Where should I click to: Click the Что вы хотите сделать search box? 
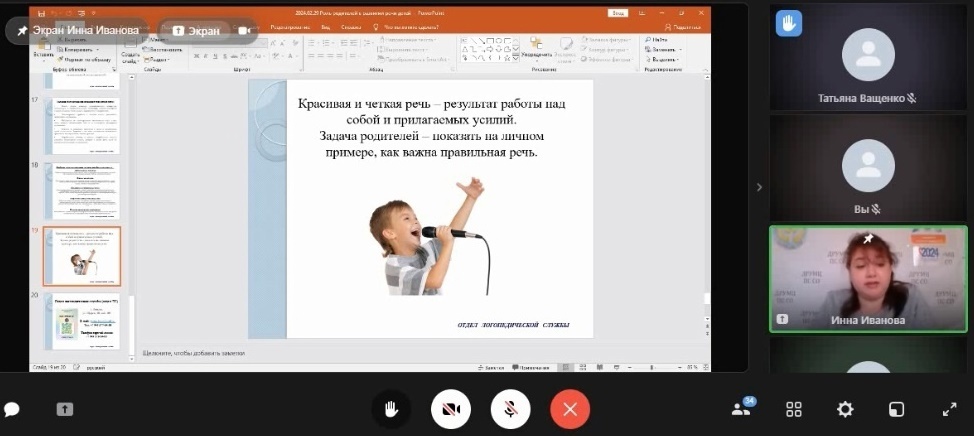coord(406,27)
